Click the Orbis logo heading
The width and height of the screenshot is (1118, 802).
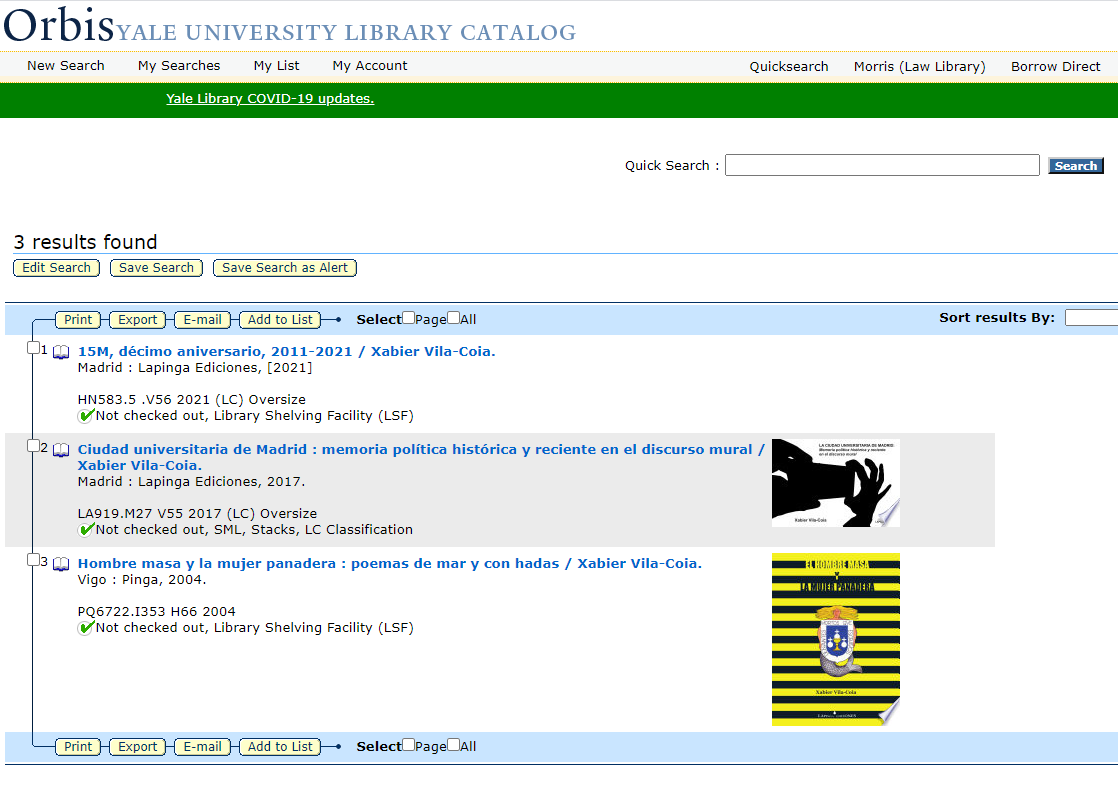point(59,25)
